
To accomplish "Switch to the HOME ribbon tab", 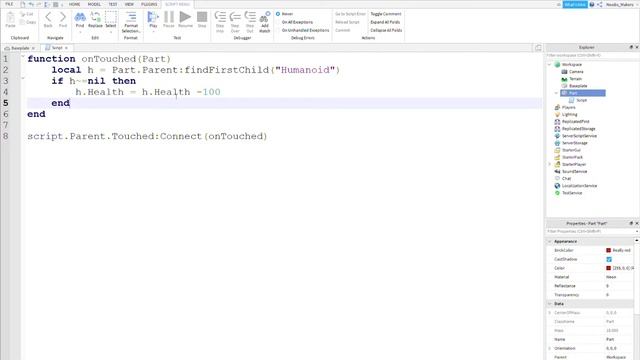I will (74, 4).
